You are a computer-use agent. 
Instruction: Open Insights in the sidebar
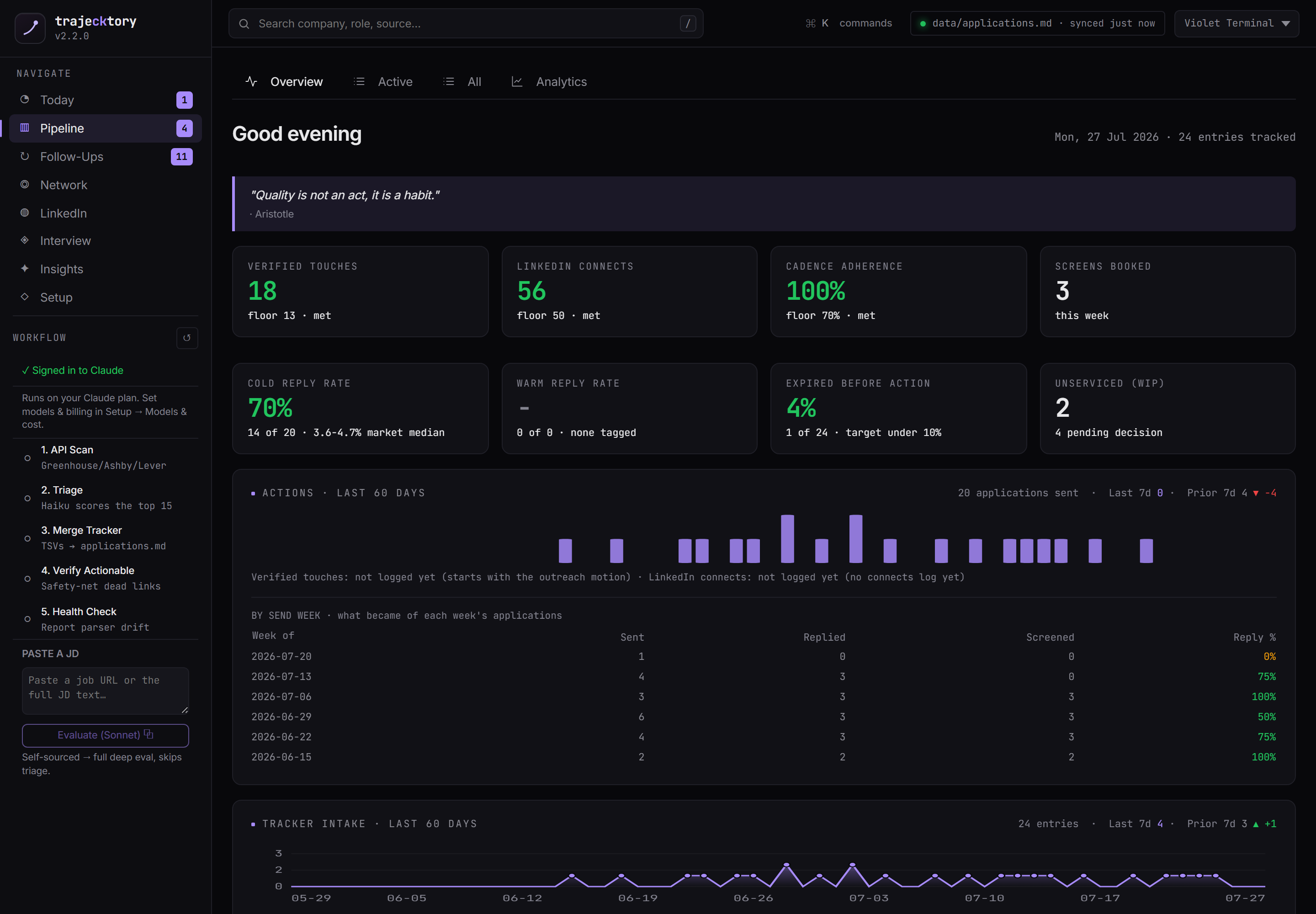click(106, 269)
